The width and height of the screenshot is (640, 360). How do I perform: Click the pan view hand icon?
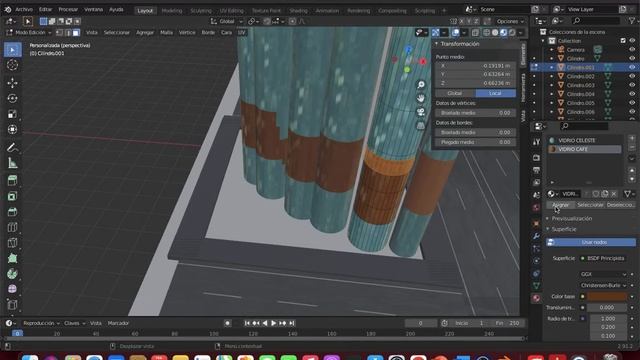[x=420, y=98]
